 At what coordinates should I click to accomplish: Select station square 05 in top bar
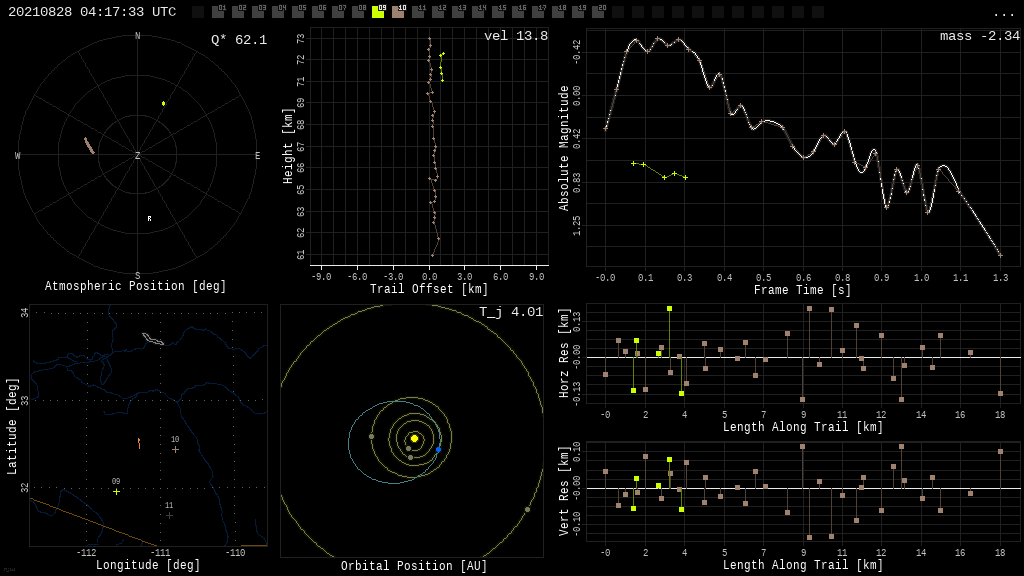point(298,12)
